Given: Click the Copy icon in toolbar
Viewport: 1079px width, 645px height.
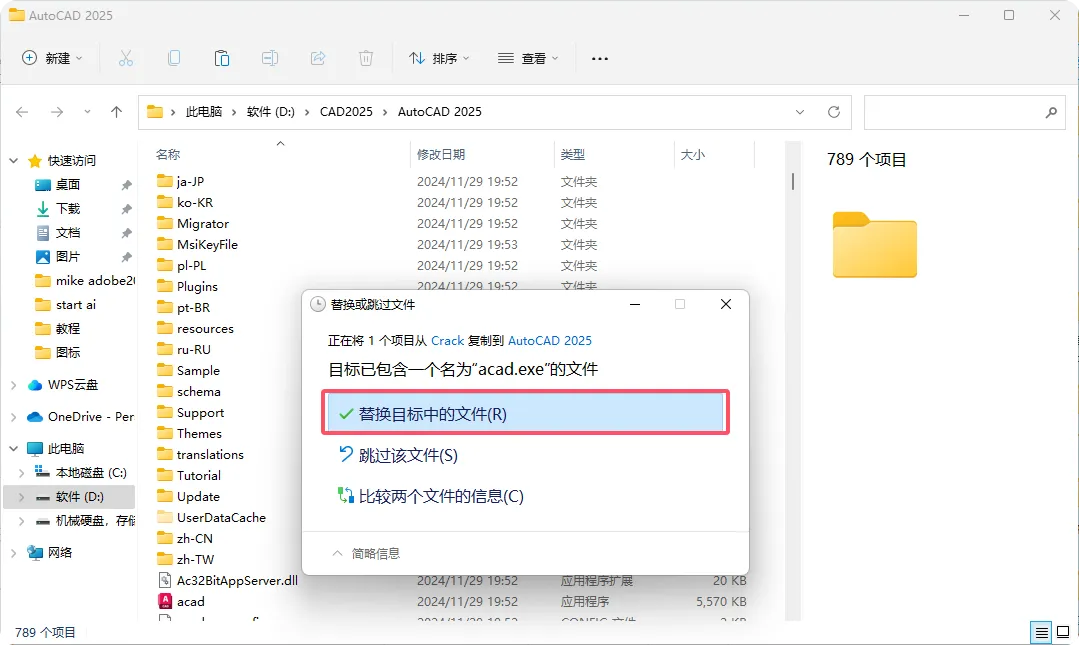Looking at the screenshot, I should pyautogui.click(x=174, y=59).
